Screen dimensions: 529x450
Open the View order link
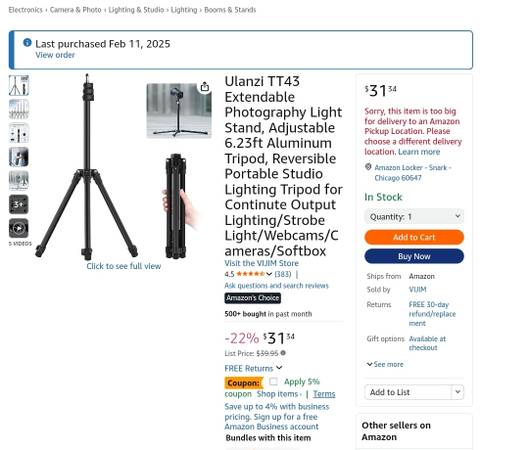tap(55, 55)
